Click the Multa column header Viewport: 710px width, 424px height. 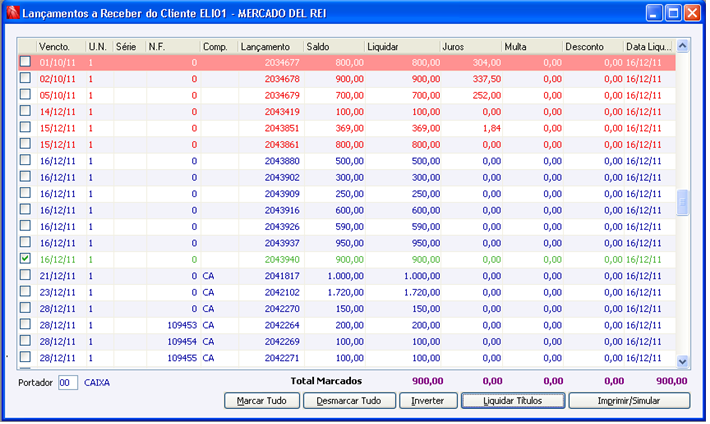coord(532,47)
